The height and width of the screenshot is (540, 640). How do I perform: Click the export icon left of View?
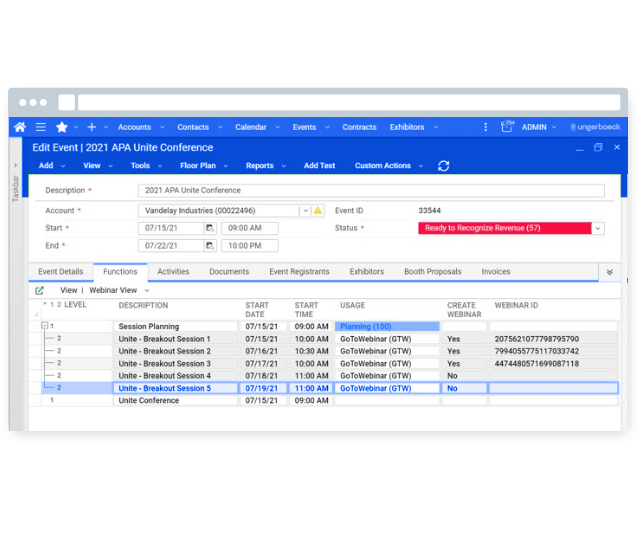click(40, 290)
